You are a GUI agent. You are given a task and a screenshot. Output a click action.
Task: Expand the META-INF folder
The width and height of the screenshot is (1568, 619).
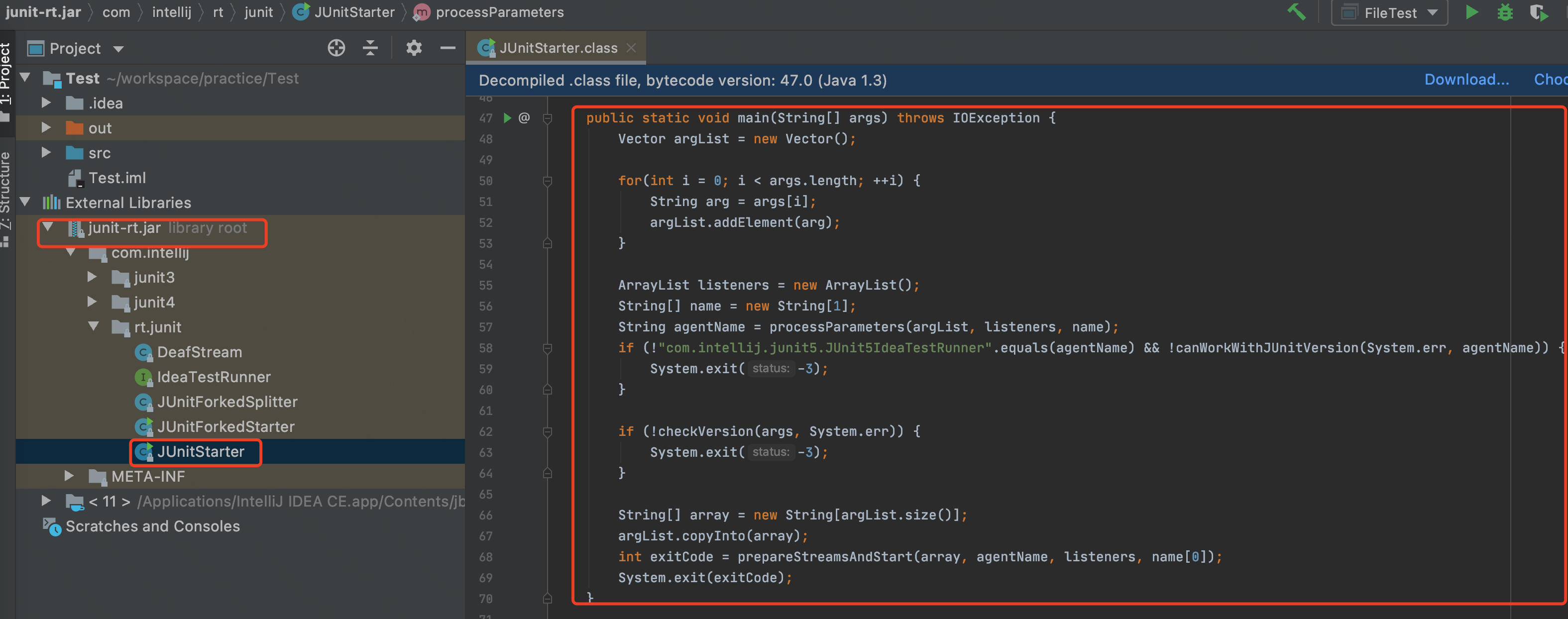pos(69,476)
